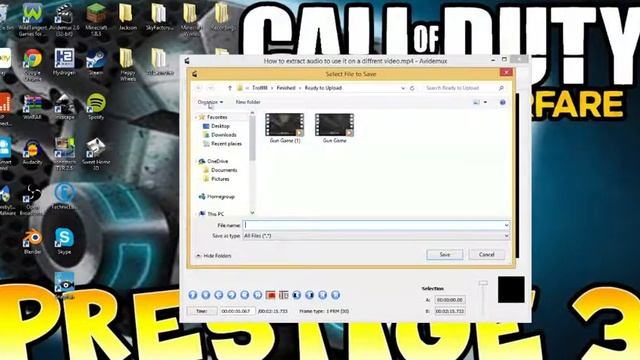
Task: Go to next frame in Avidemux
Action: pos(231,295)
